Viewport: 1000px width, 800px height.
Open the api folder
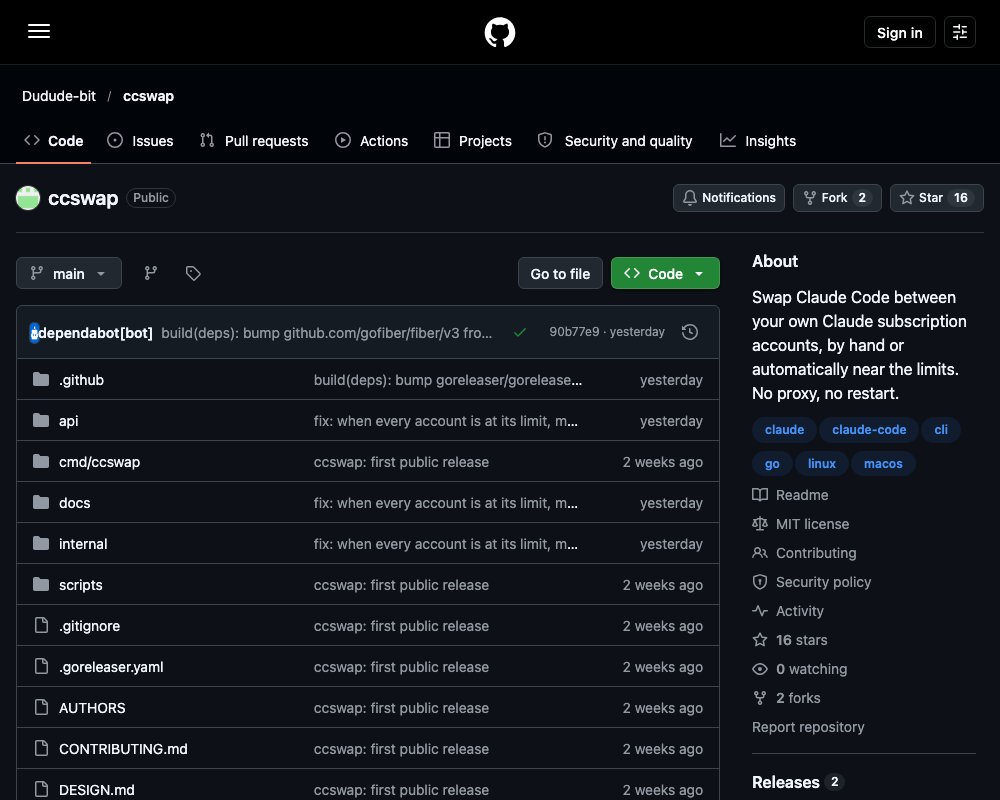tap(69, 421)
